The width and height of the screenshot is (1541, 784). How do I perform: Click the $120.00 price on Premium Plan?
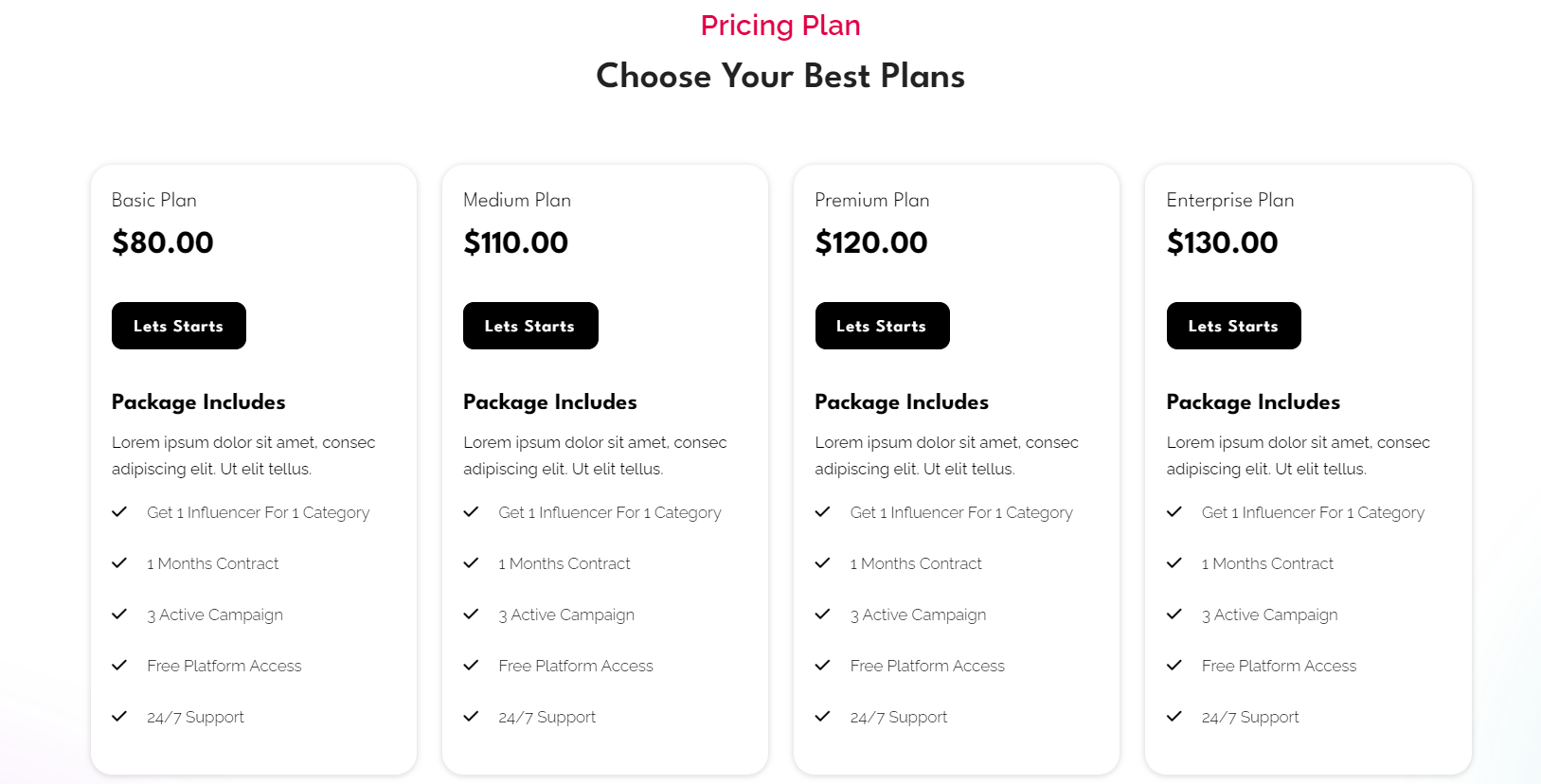point(871,242)
